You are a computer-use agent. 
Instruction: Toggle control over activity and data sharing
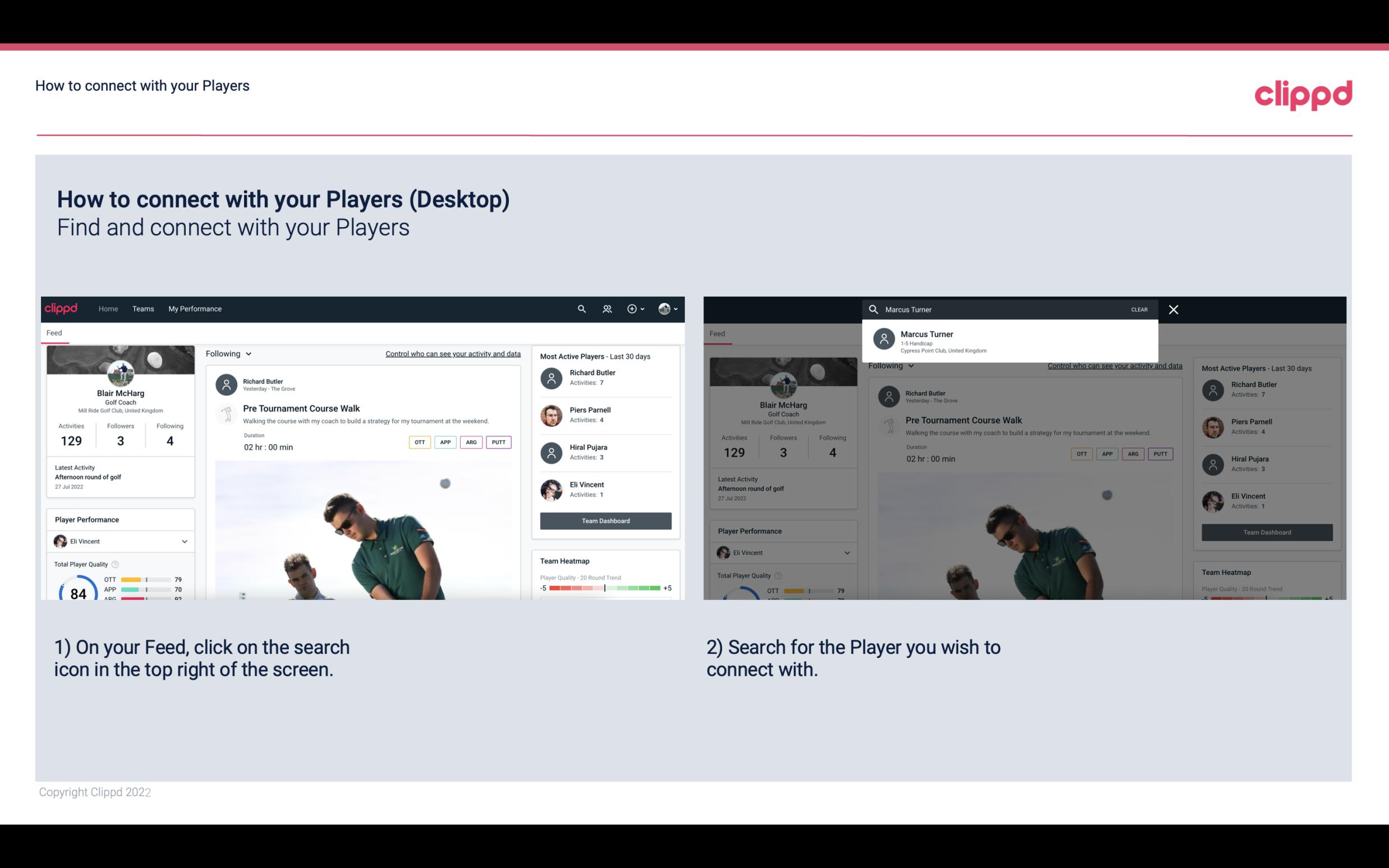point(452,353)
